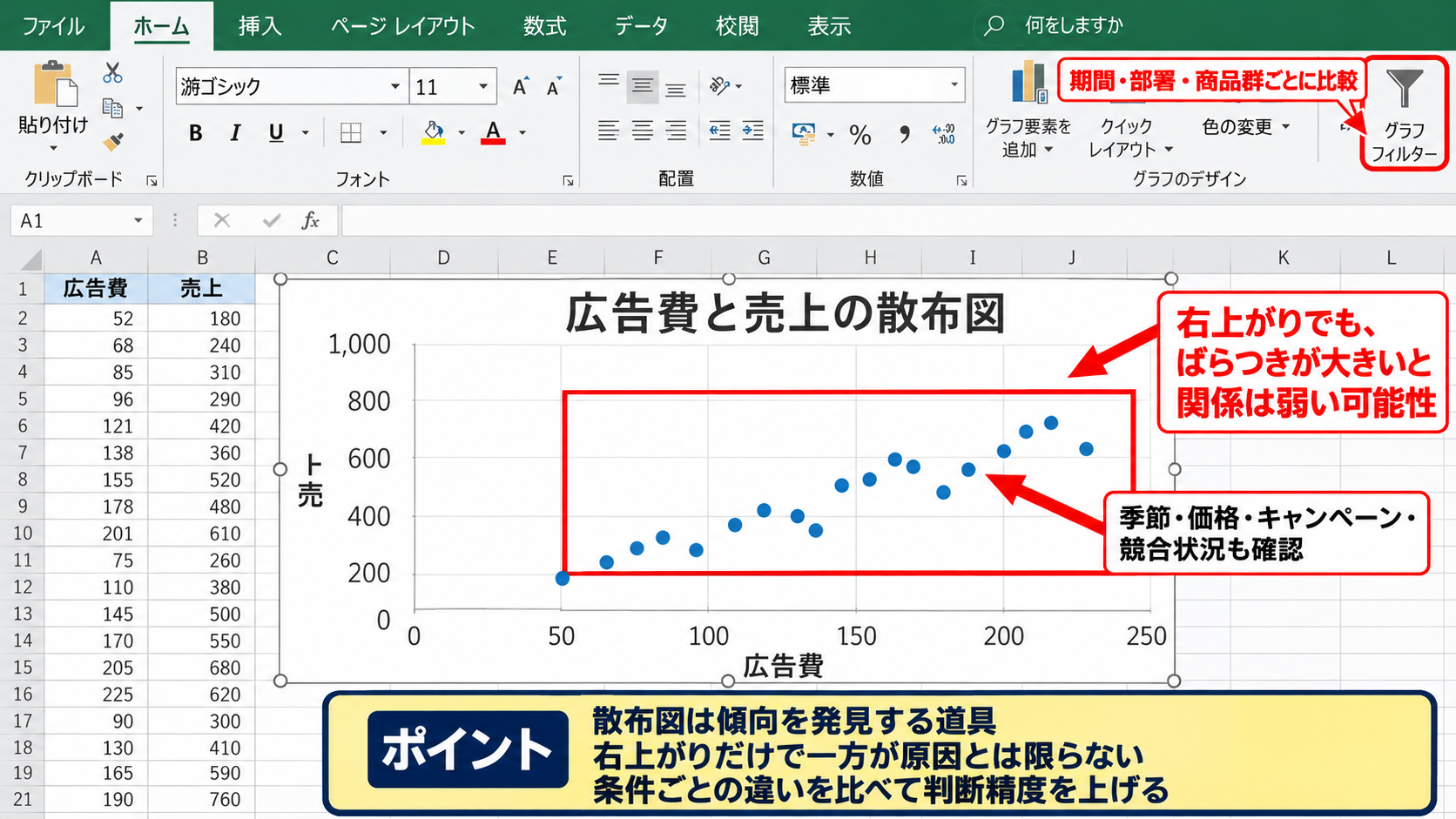Open the ファイル tab
The height and width of the screenshot is (819, 1456).
pyautogui.click(x=54, y=26)
